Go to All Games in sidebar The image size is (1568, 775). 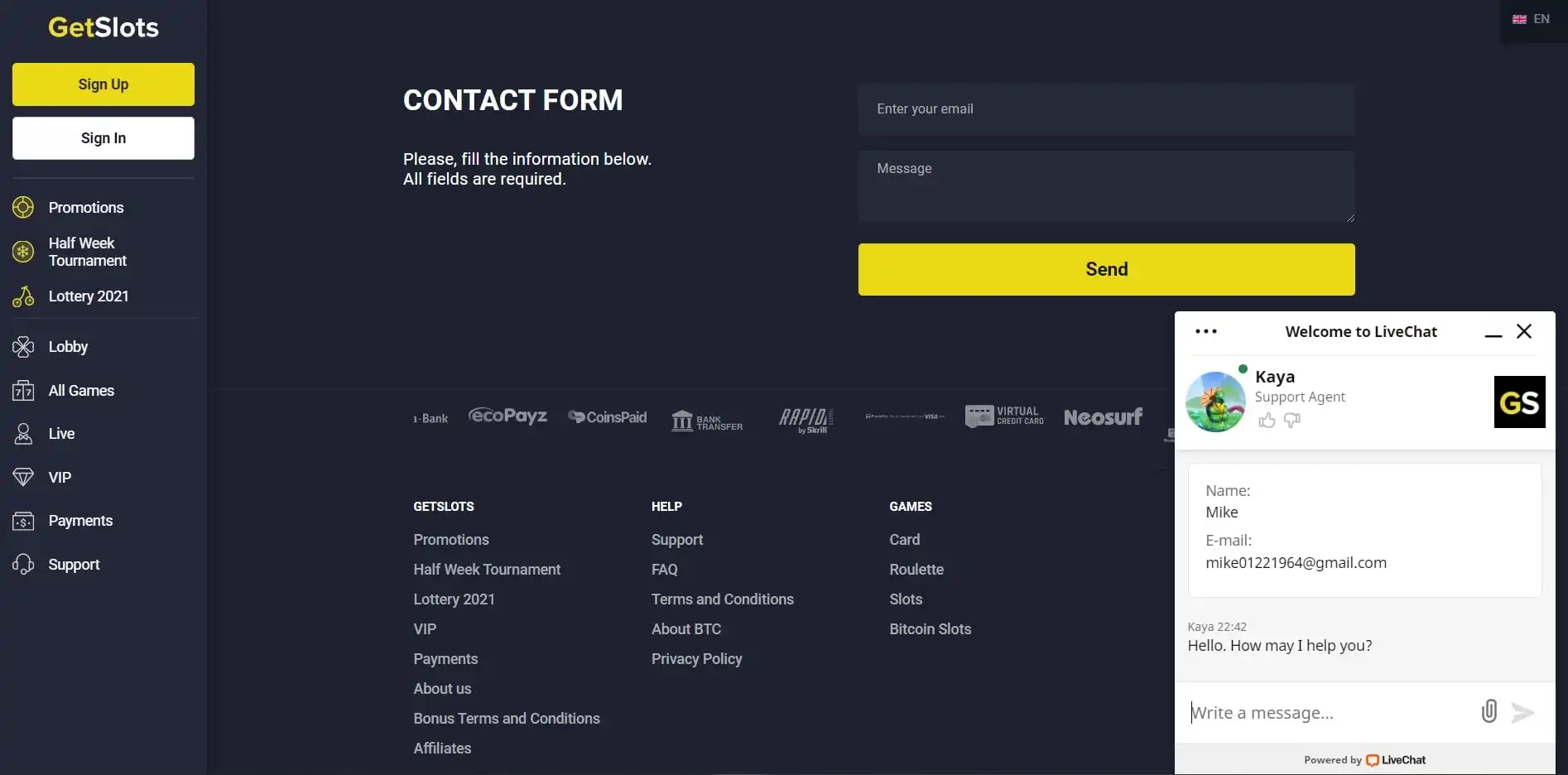(x=81, y=391)
